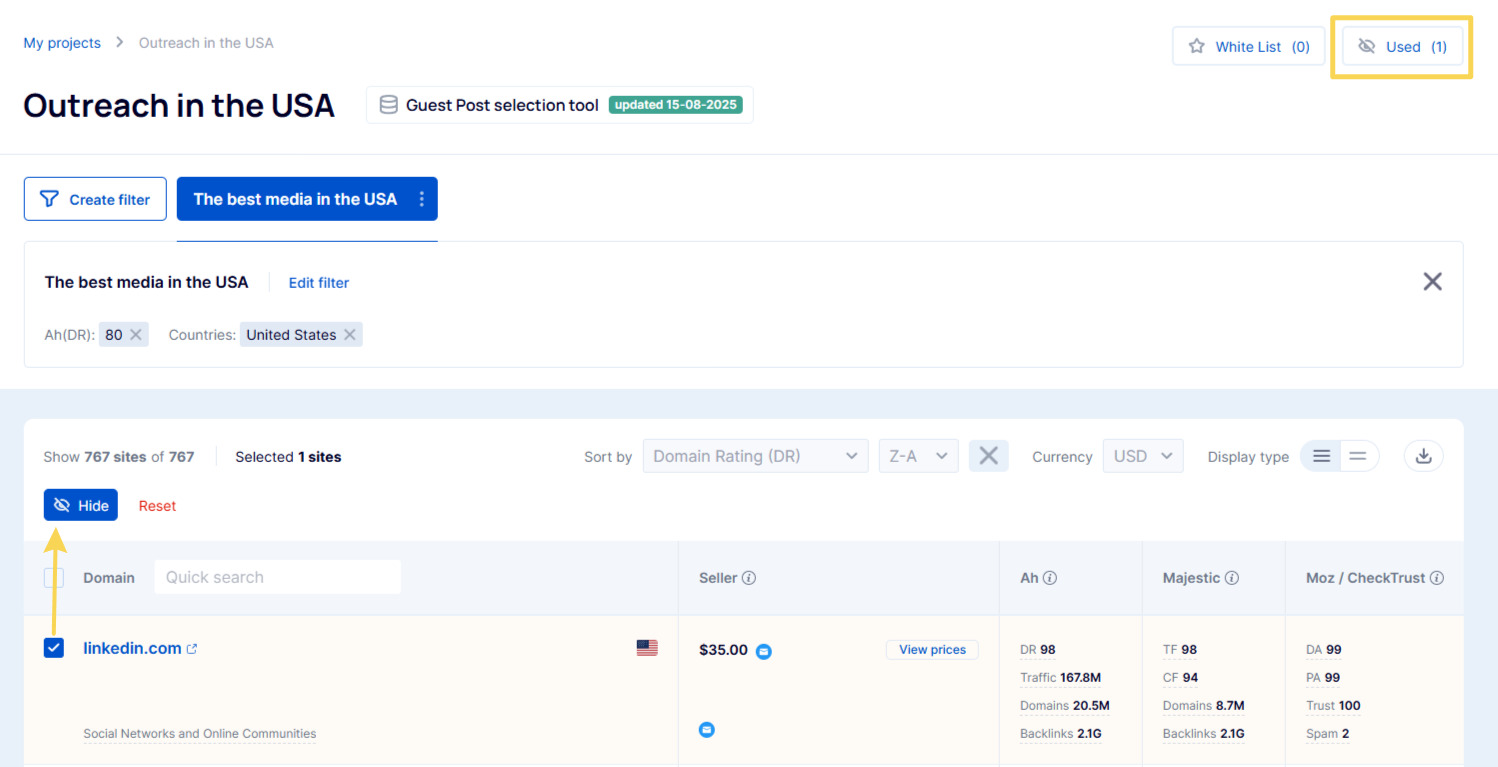The width and height of the screenshot is (1498, 767).
Task: Remove the Ah(DR) 80 filter tag
Action: [136, 335]
